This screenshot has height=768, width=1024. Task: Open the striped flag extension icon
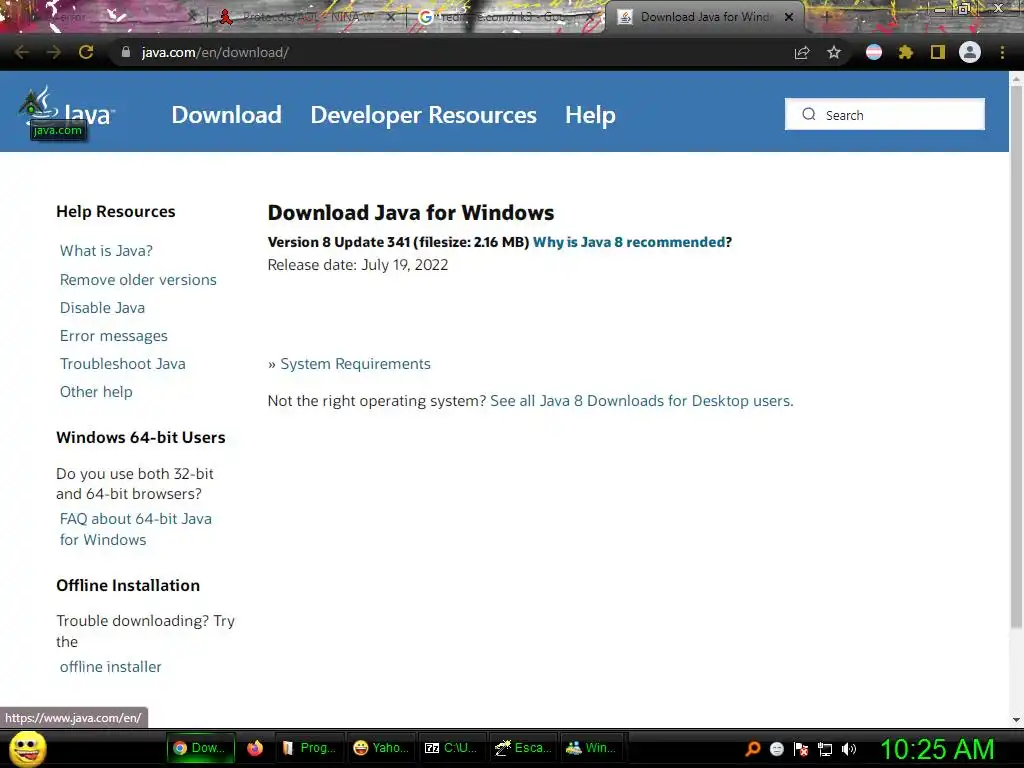point(874,52)
